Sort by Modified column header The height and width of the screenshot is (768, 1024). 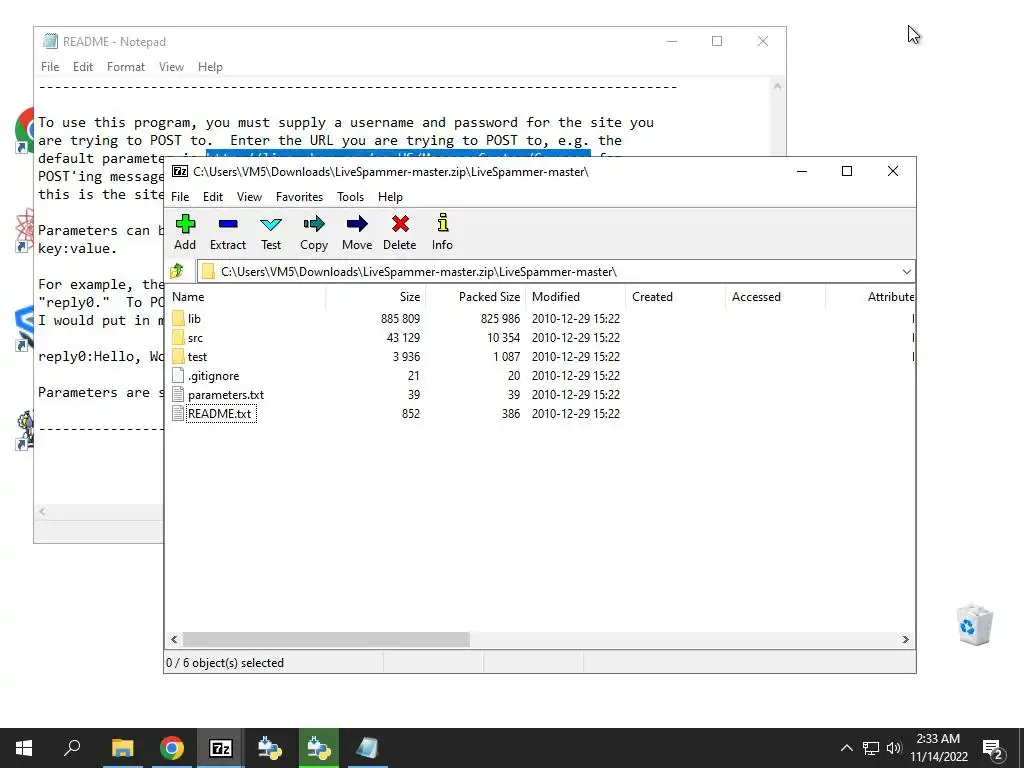tap(575, 296)
